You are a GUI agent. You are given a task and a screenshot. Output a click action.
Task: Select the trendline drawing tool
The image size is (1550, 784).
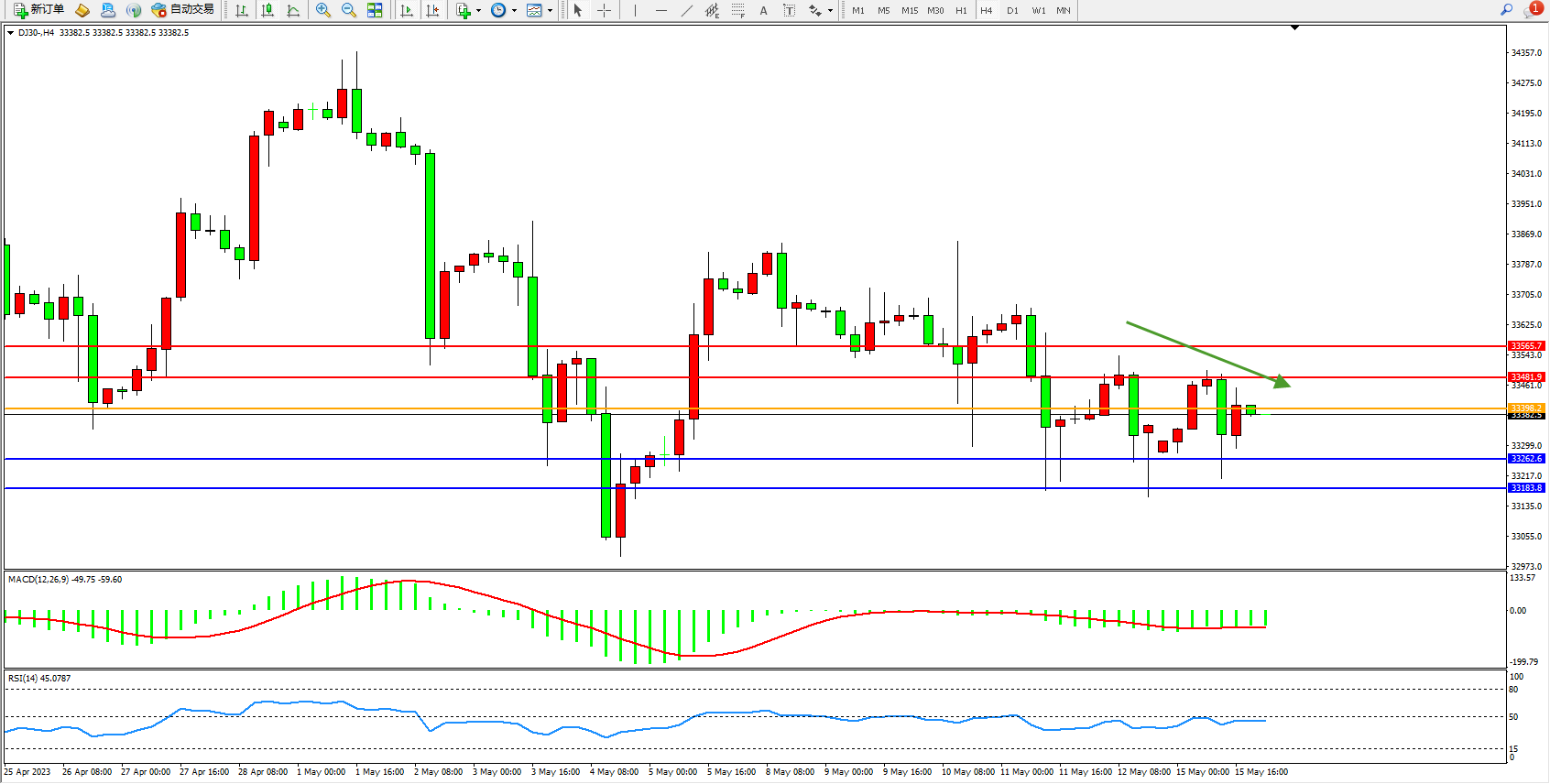point(687,10)
